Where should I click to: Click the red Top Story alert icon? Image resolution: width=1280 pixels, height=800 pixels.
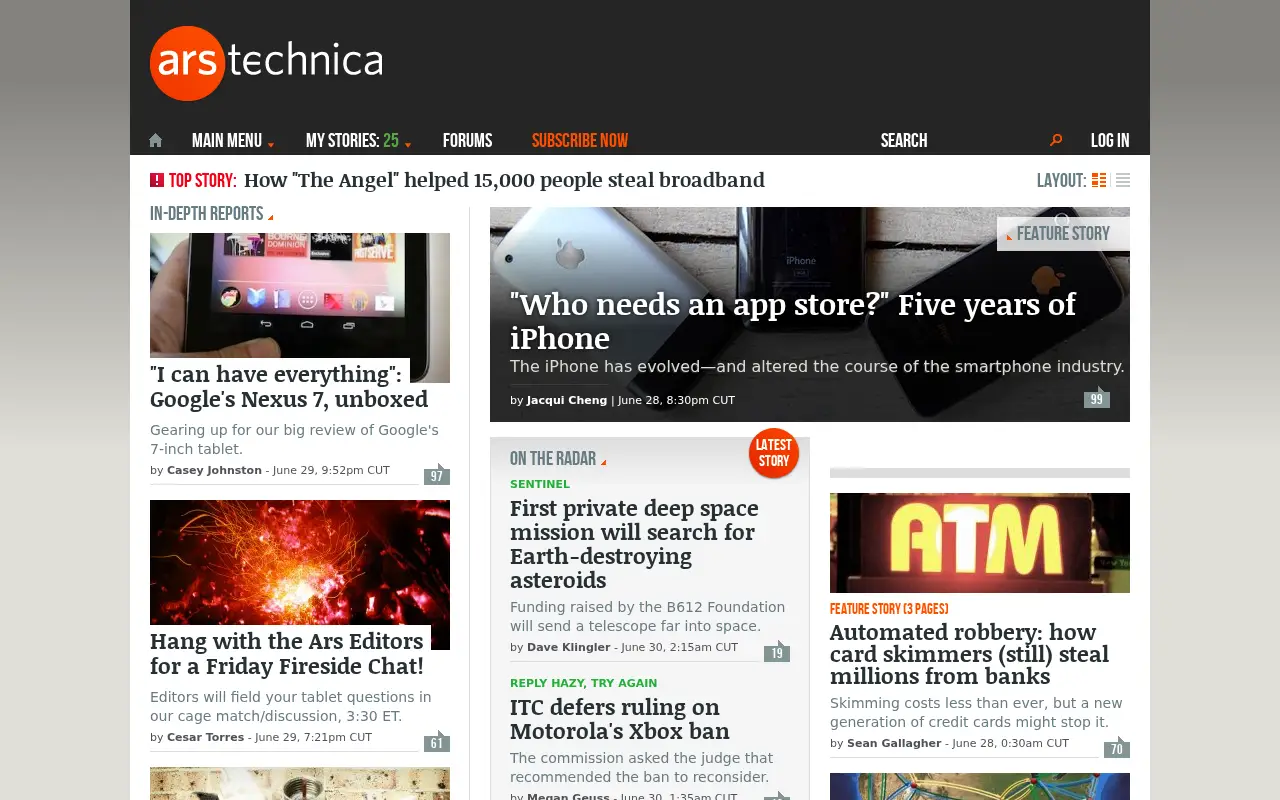157,180
